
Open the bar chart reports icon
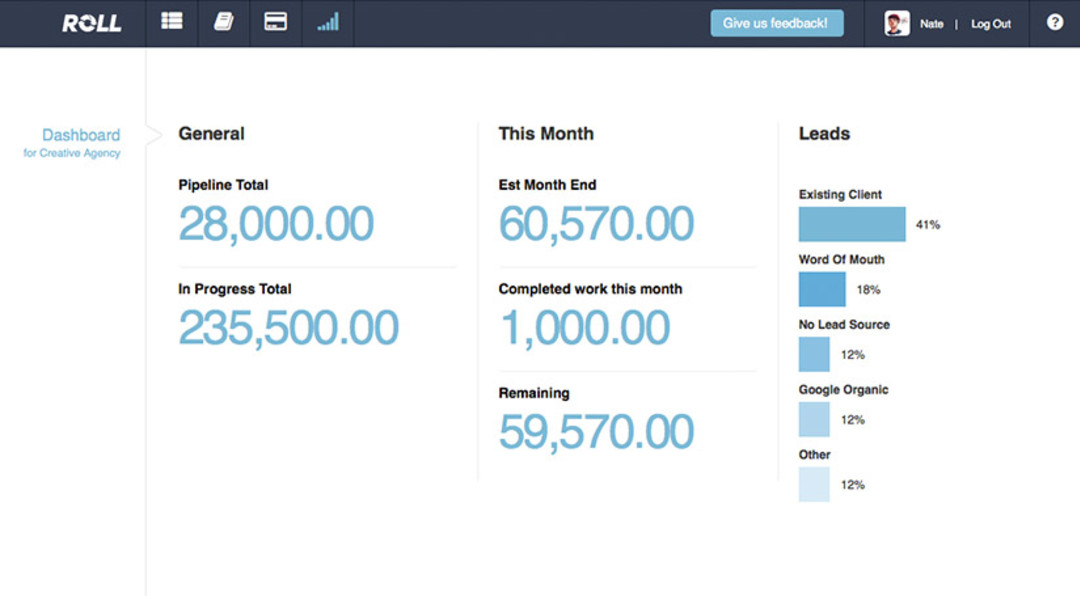point(328,21)
